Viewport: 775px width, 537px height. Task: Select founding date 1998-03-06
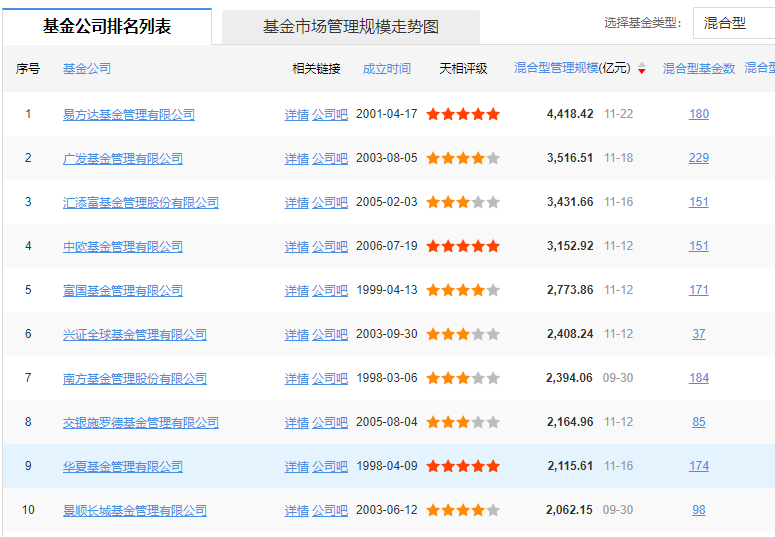click(x=387, y=378)
